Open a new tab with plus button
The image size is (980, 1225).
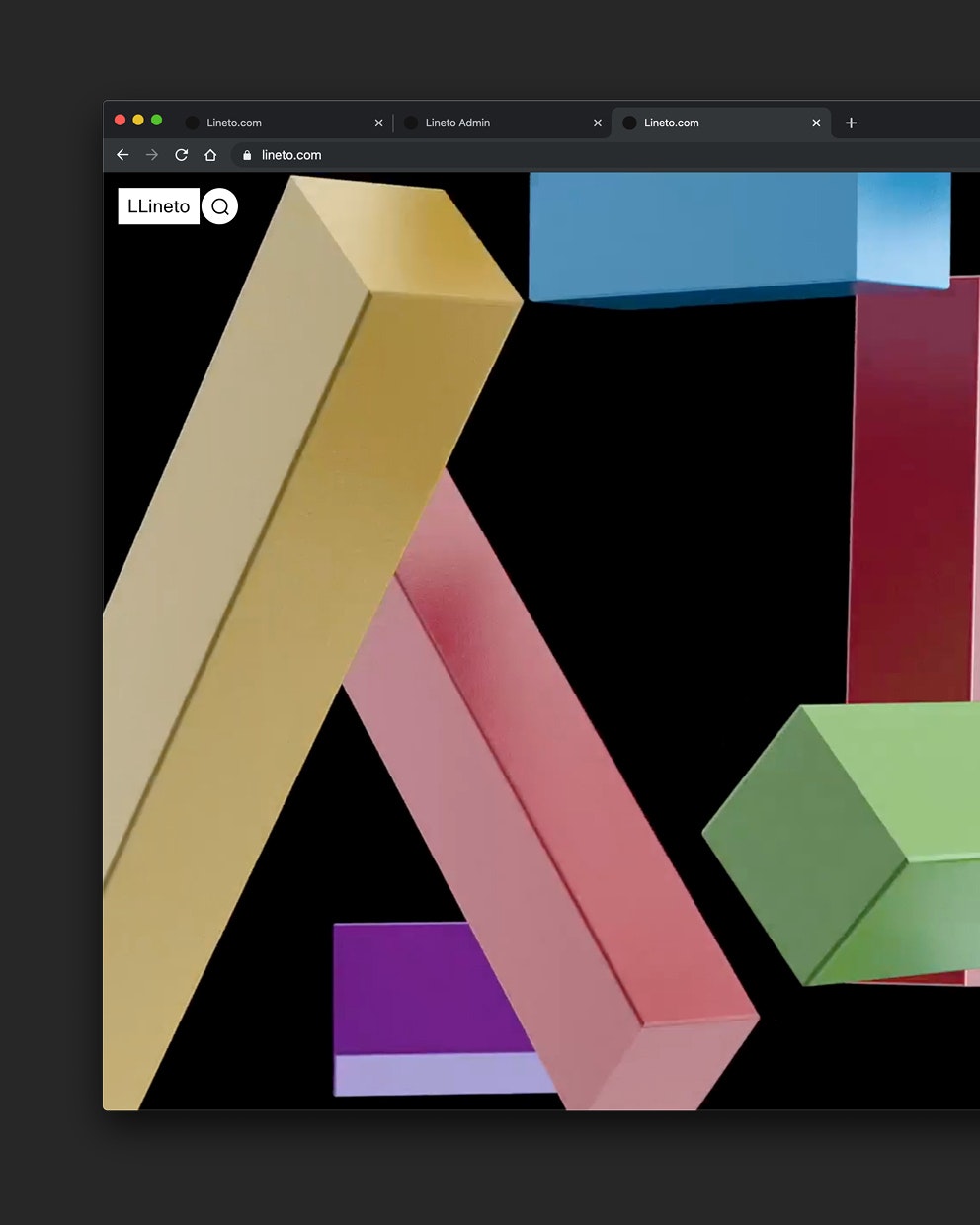click(851, 122)
